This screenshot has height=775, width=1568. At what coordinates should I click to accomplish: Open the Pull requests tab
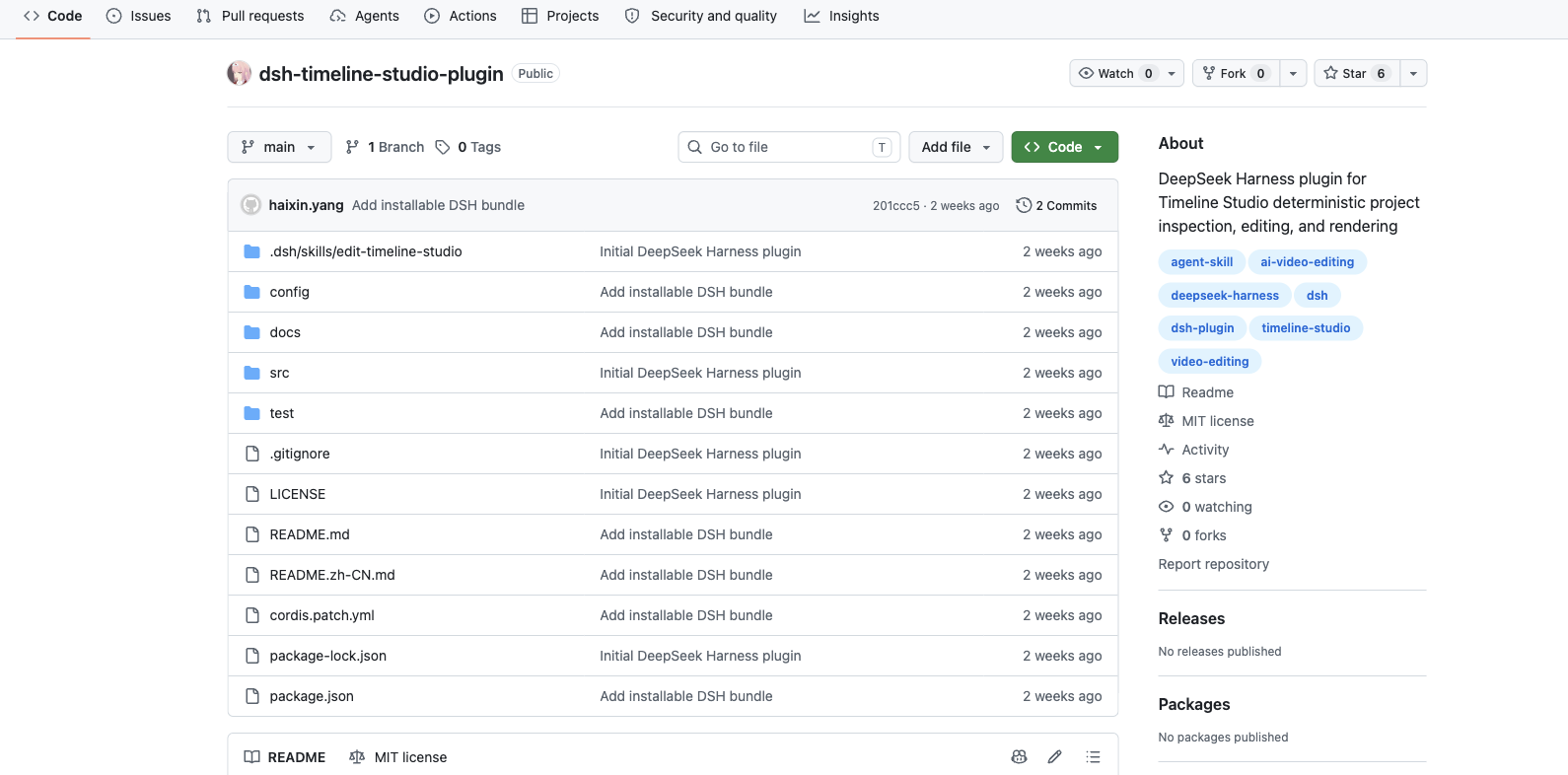pyautogui.click(x=250, y=16)
